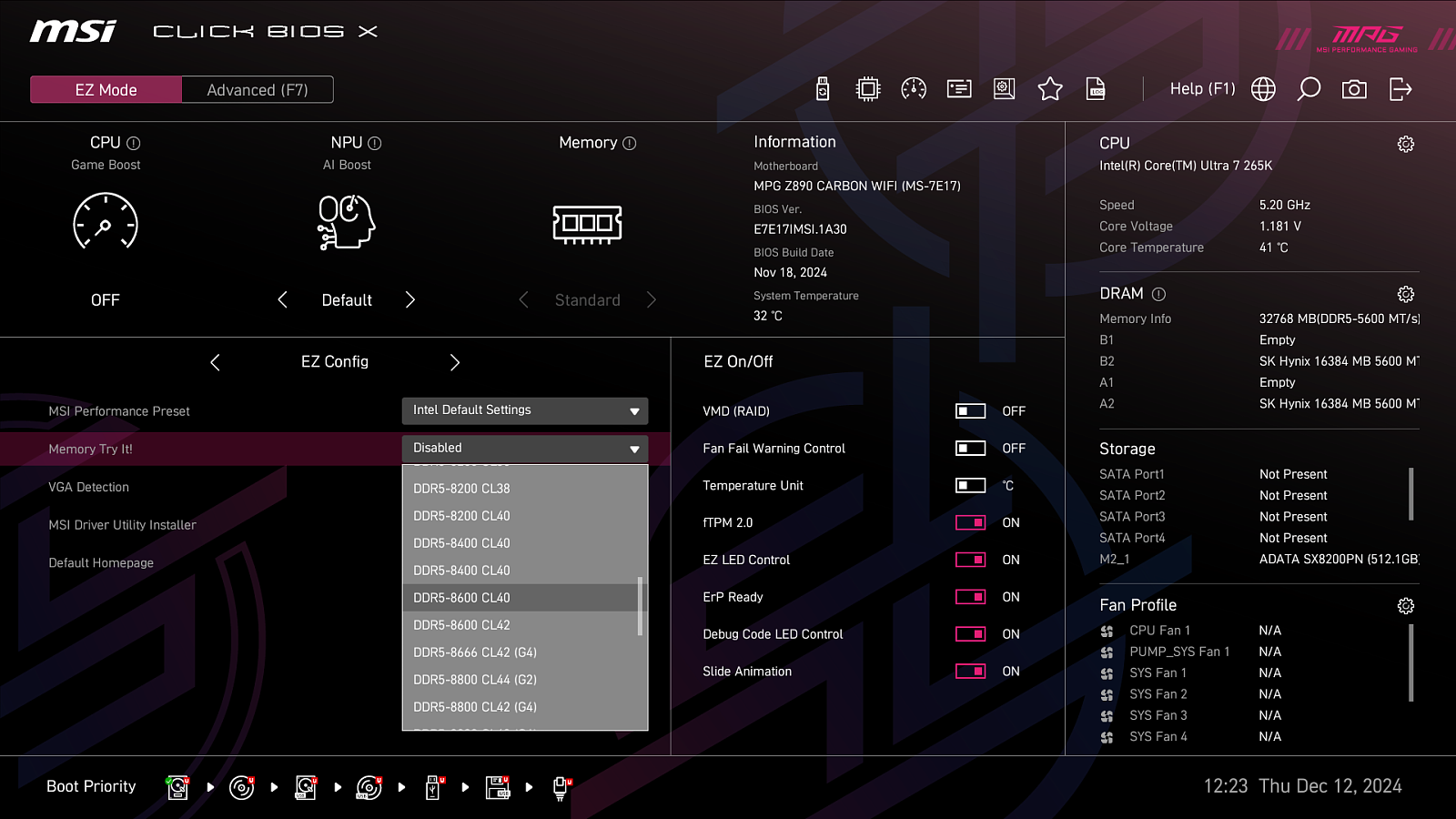Open CPU panel settings gear
The image size is (1456, 819).
[x=1406, y=144]
